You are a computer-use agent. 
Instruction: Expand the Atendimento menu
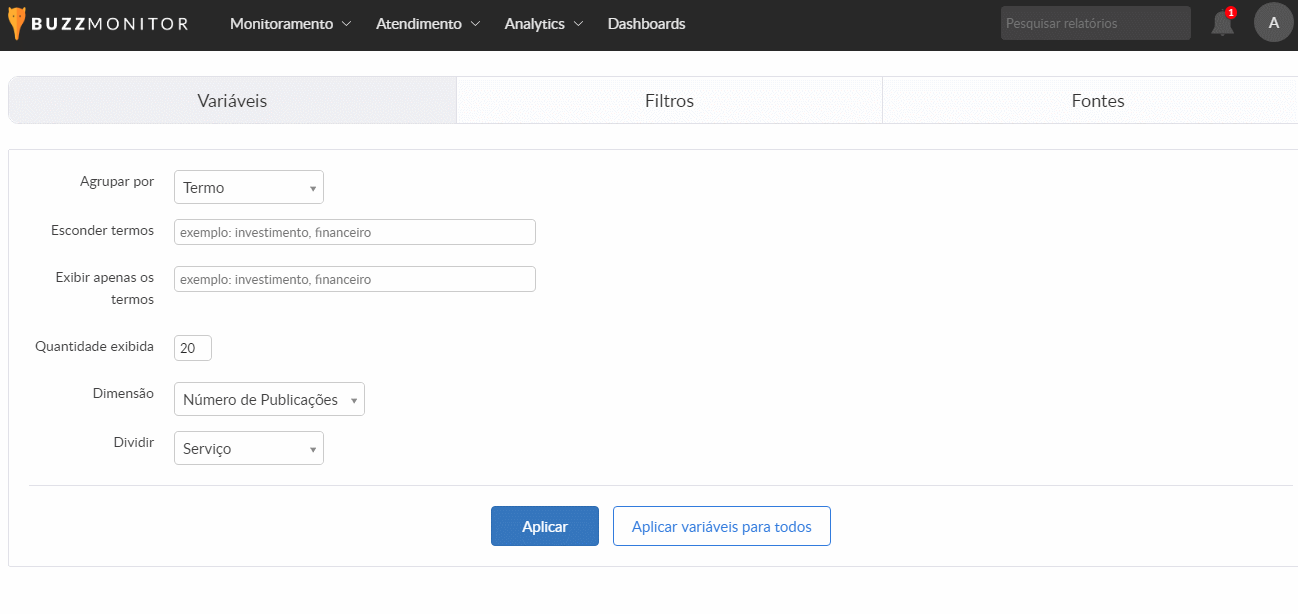click(428, 24)
